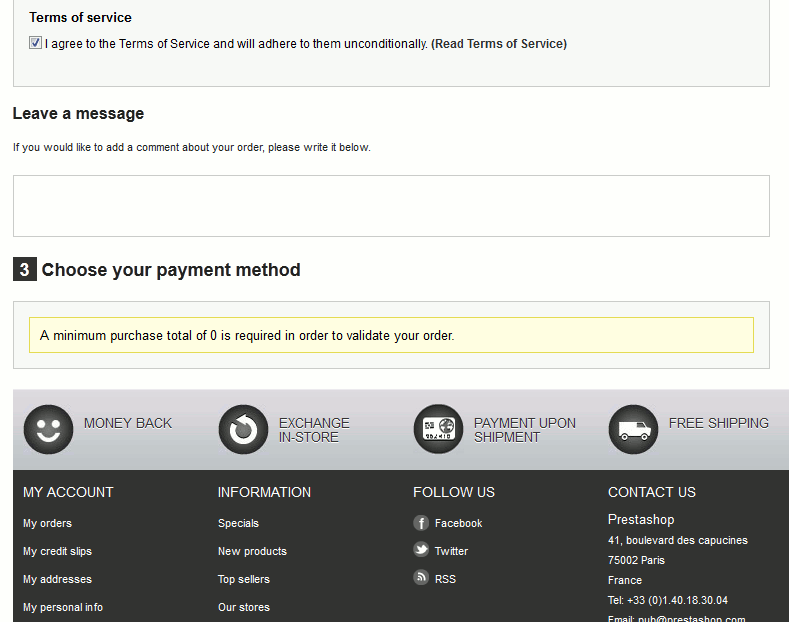Viewport: 789px width, 622px height.
Task: Go to My credit slips
Action: (x=57, y=551)
